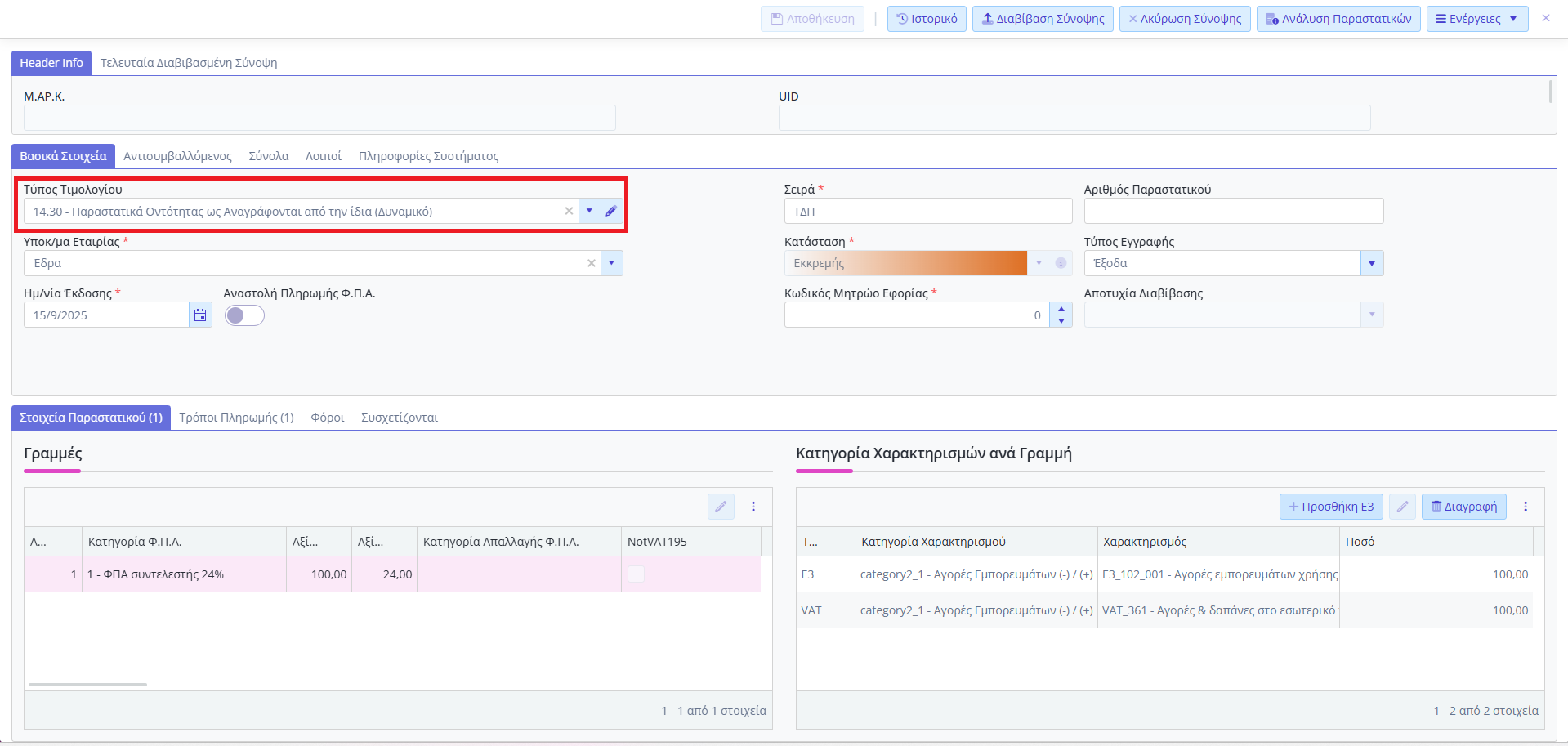
Task: Open the calendar picker for Ημ/νία Έκδοσης
Action: pyautogui.click(x=200, y=315)
